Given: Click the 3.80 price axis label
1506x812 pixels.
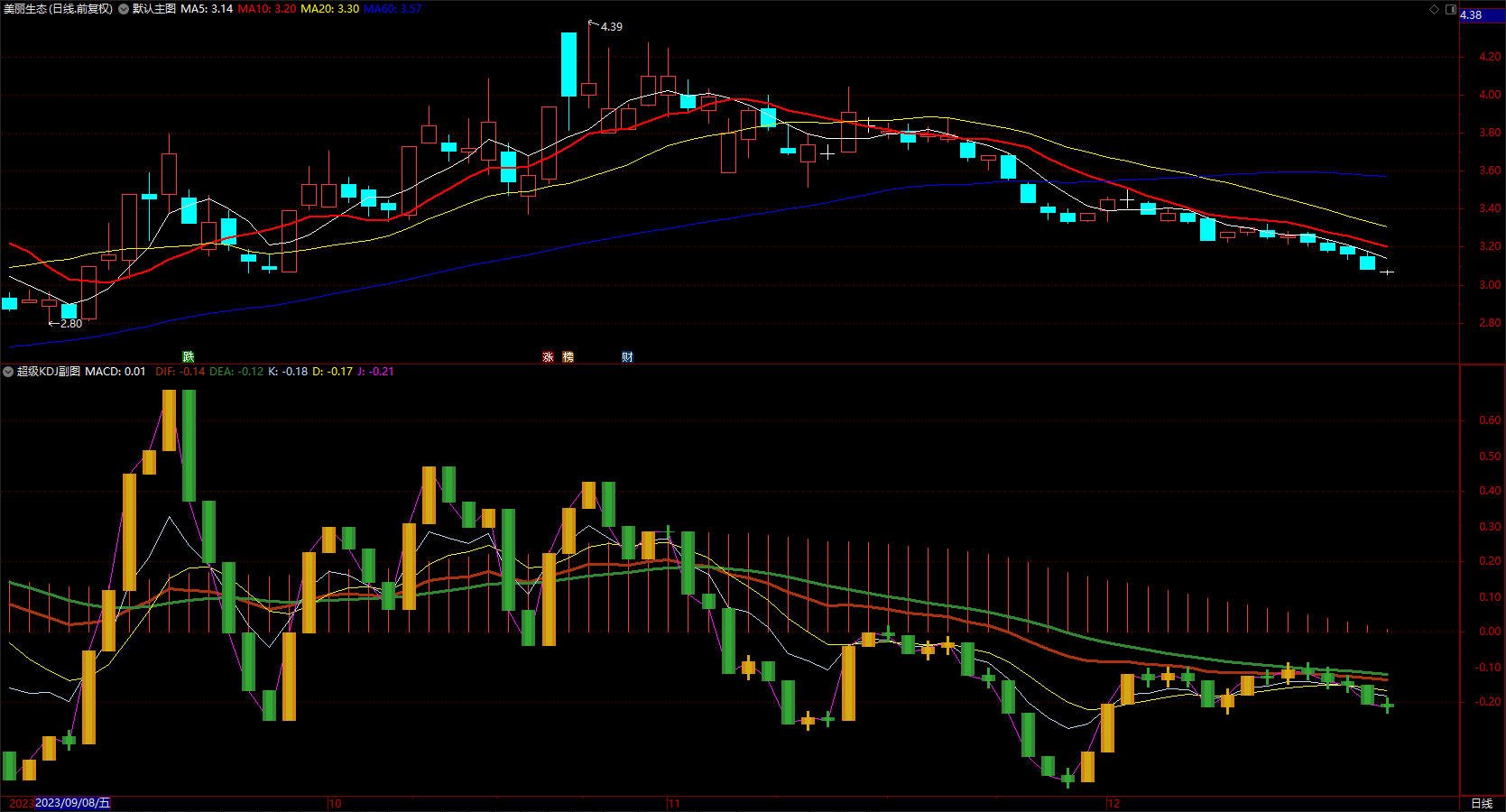Looking at the screenshot, I should click(1490, 133).
